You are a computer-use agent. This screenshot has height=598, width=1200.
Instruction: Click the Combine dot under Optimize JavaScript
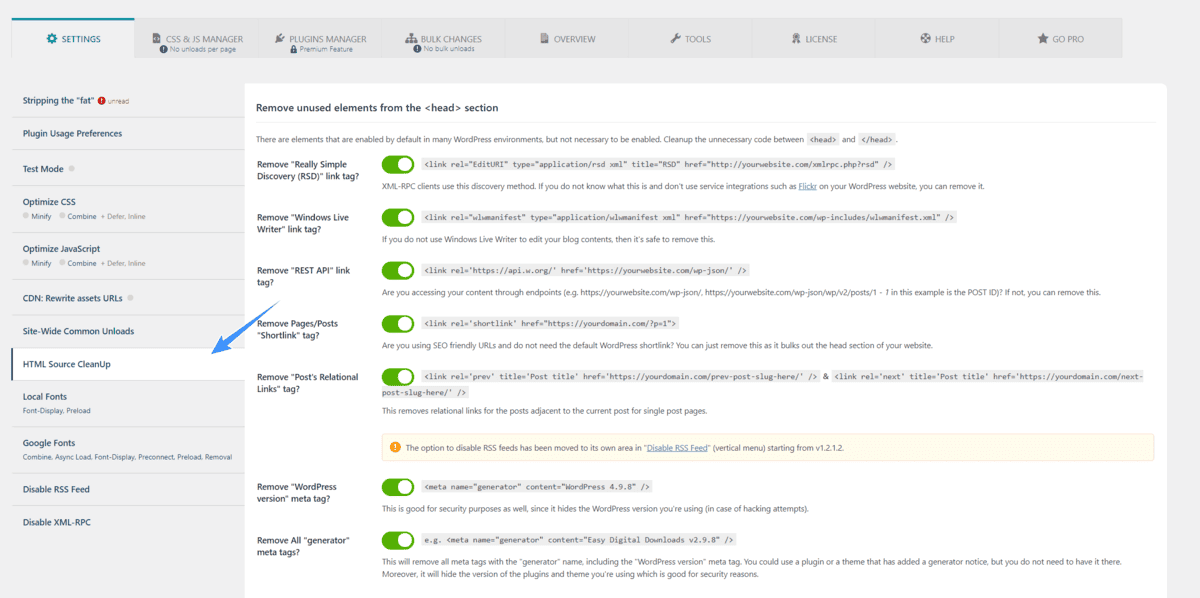point(63,263)
